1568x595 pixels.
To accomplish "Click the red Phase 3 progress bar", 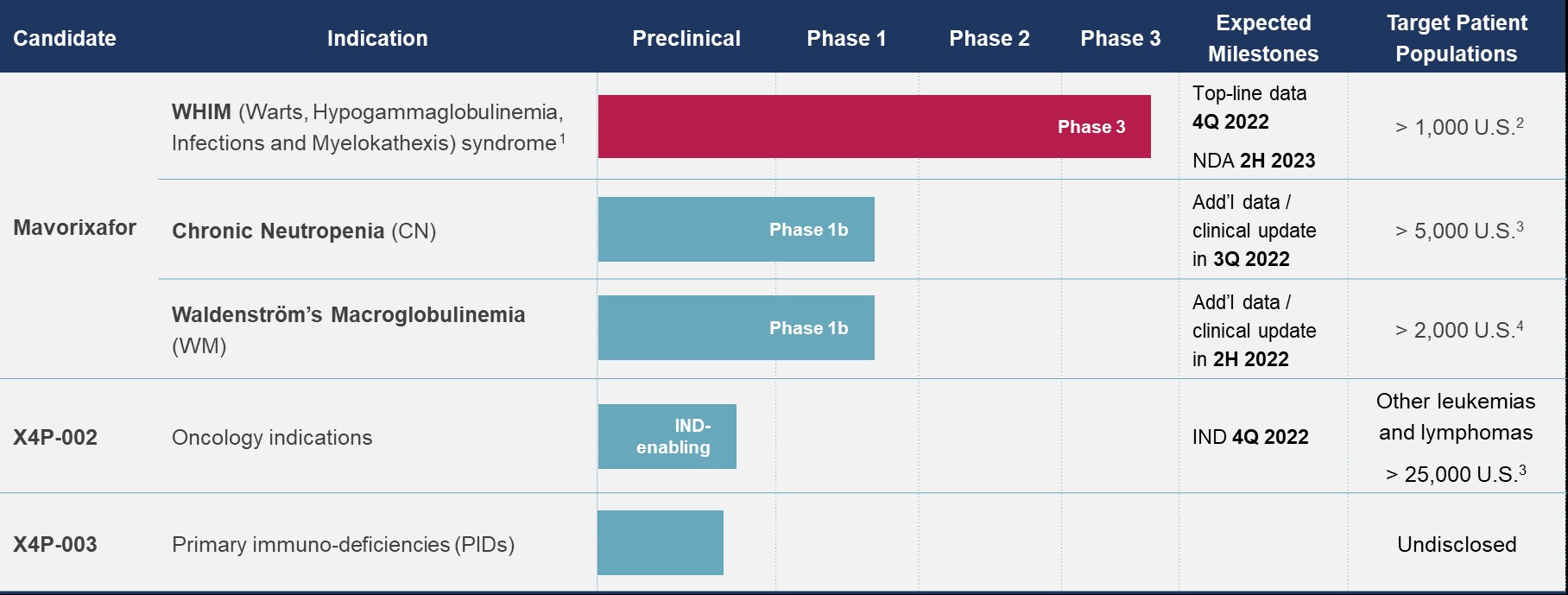I will click(874, 127).
